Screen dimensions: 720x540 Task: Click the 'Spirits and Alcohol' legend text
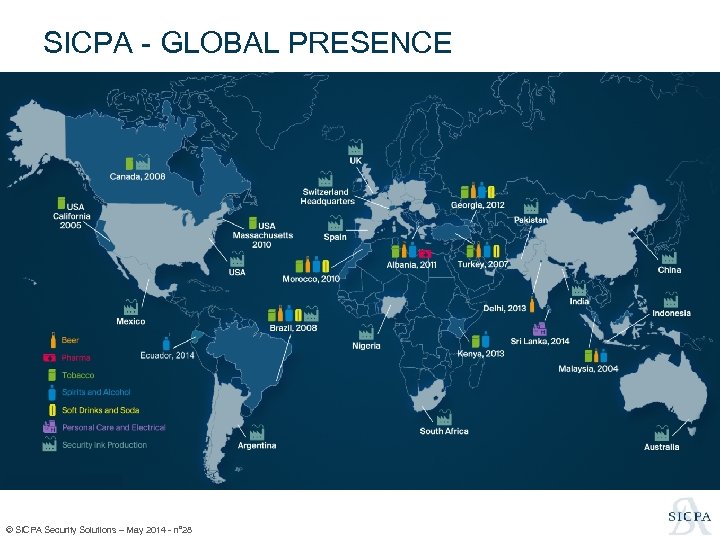point(96,392)
